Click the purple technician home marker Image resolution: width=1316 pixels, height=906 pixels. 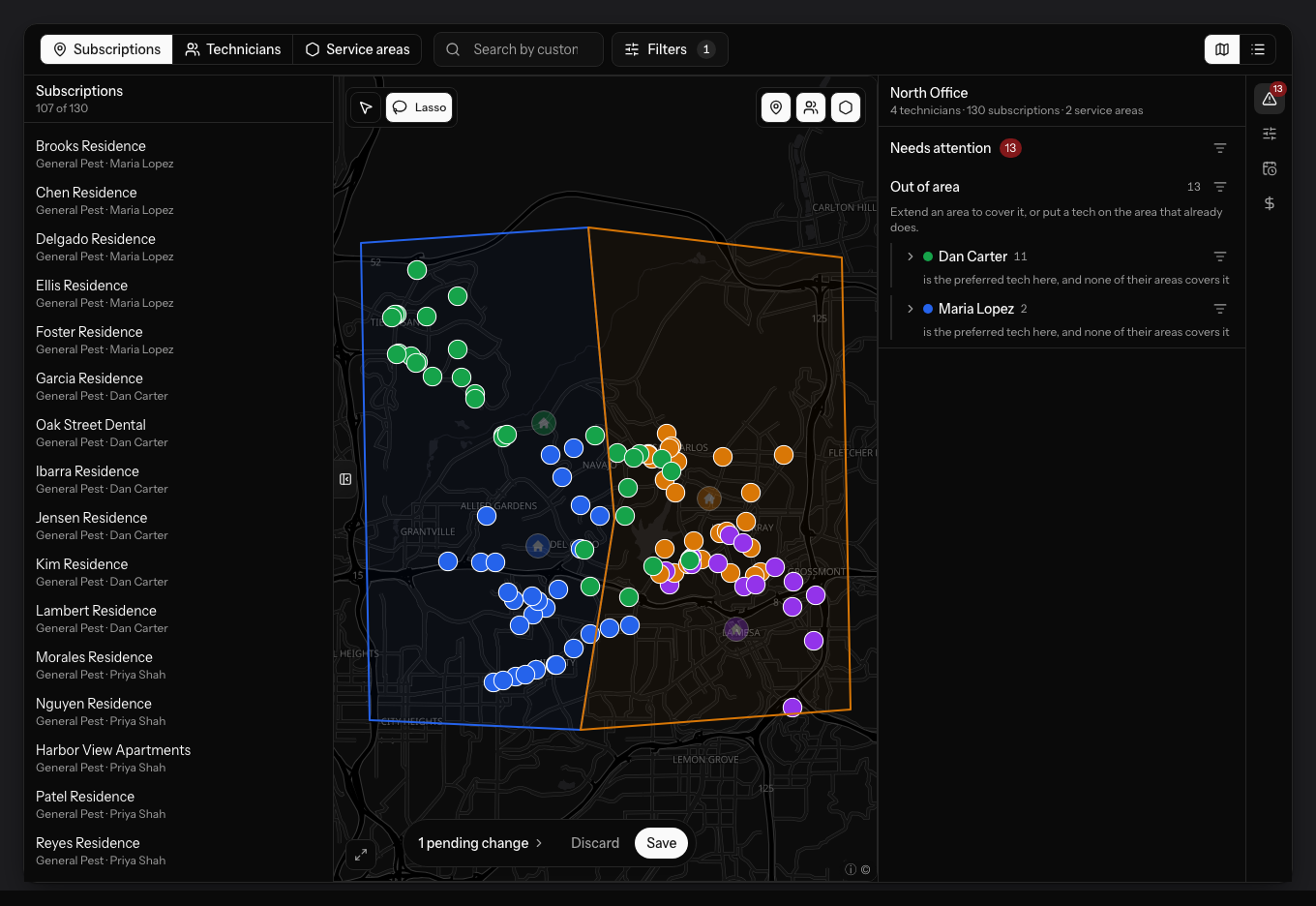tap(736, 630)
